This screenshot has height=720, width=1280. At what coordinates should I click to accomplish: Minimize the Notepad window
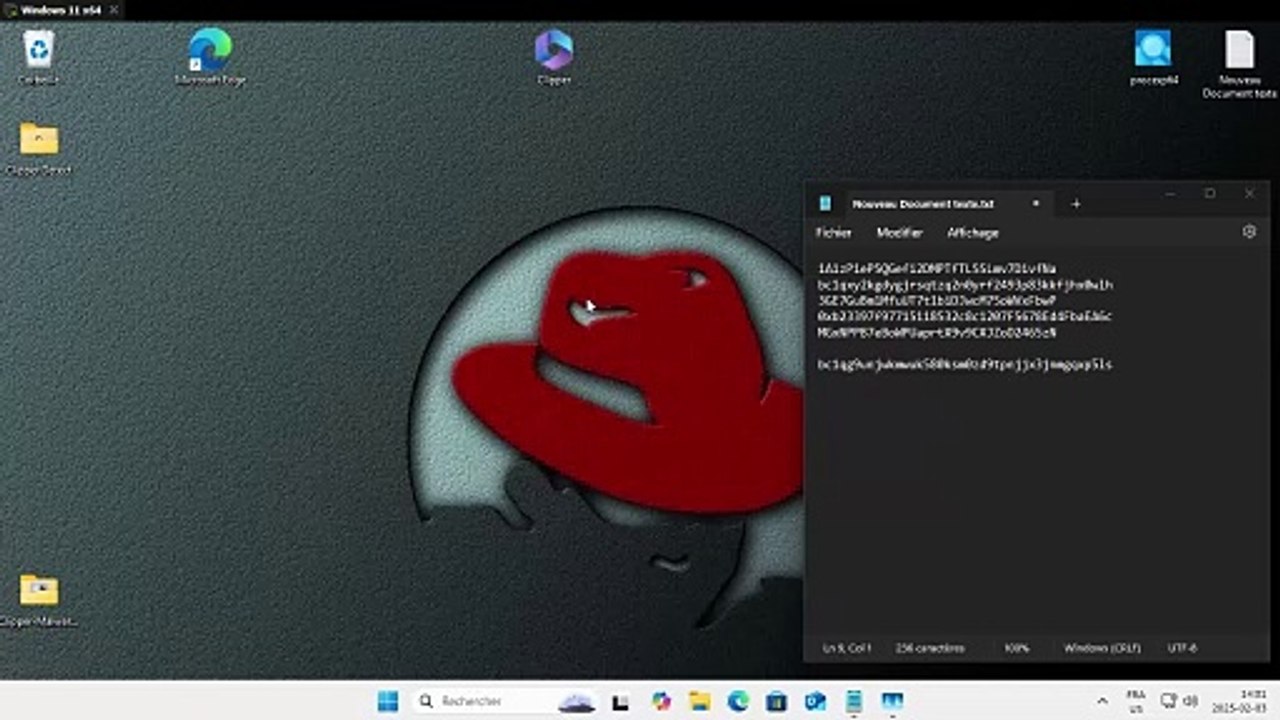pyautogui.click(x=1170, y=194)
